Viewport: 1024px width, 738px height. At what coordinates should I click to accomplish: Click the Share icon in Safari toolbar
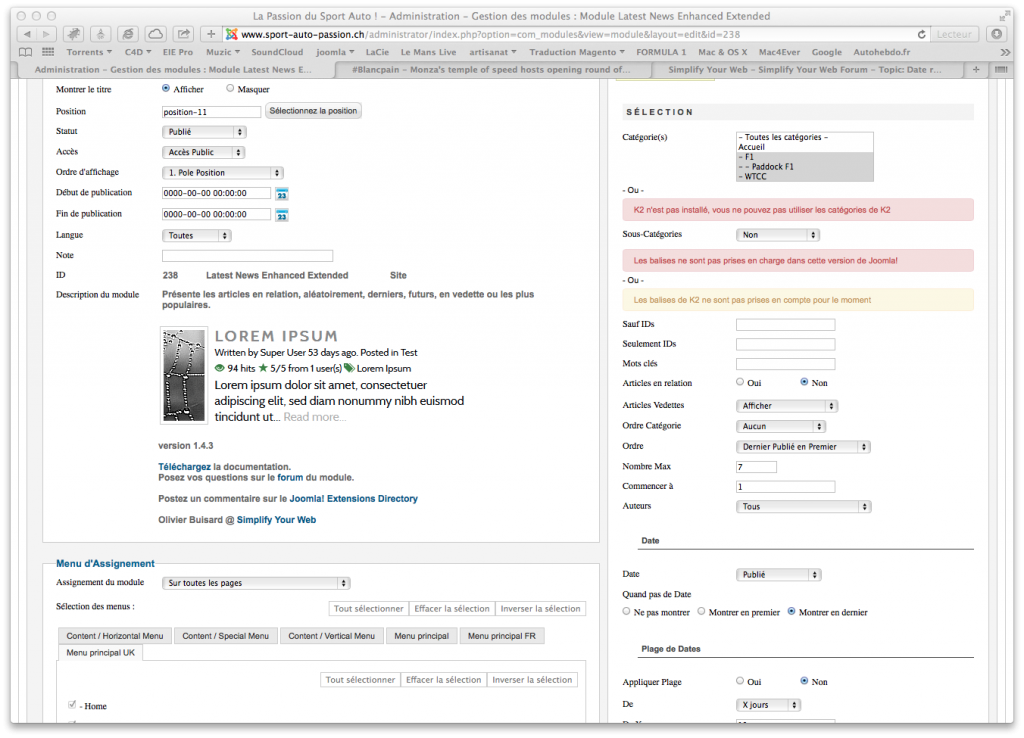[183, 34]
